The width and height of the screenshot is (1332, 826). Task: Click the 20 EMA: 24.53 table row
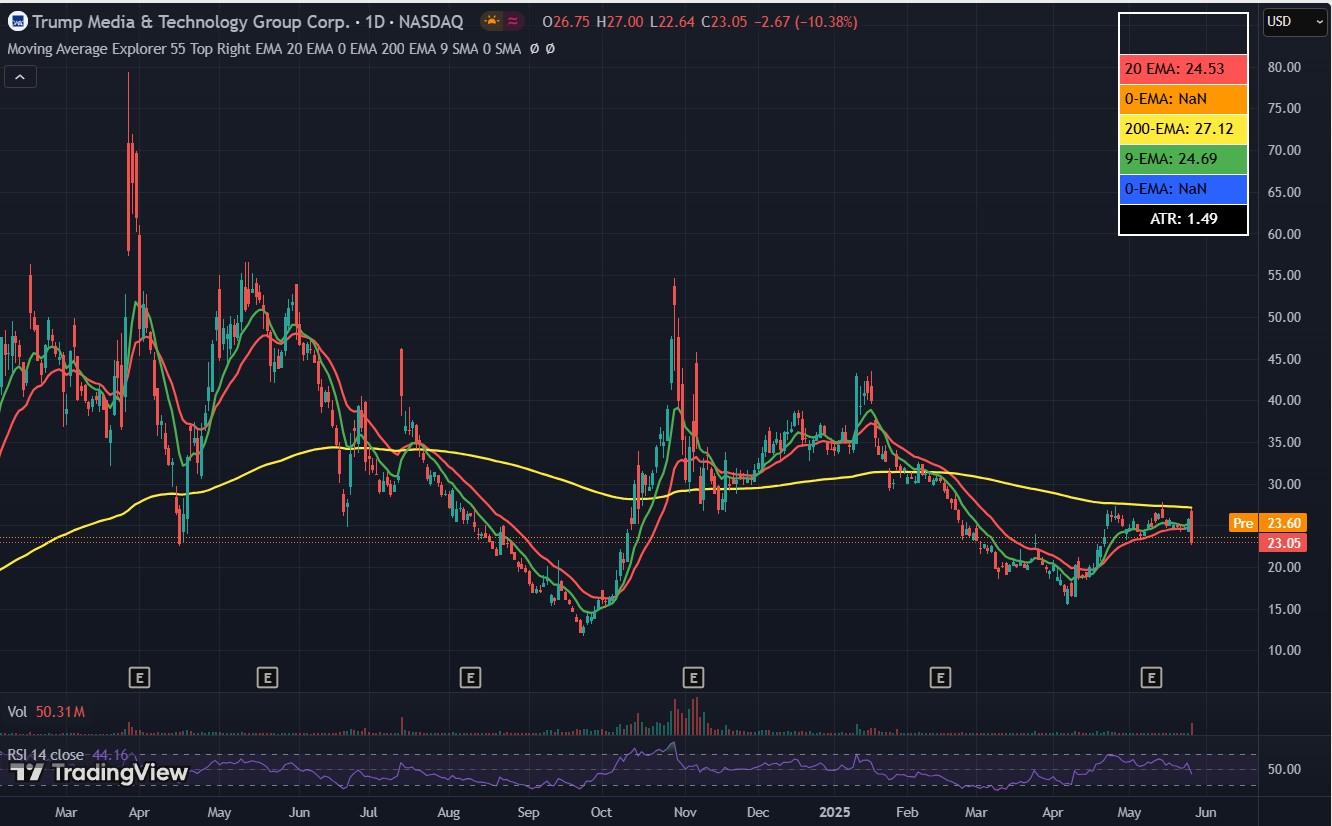point(1183,70)
